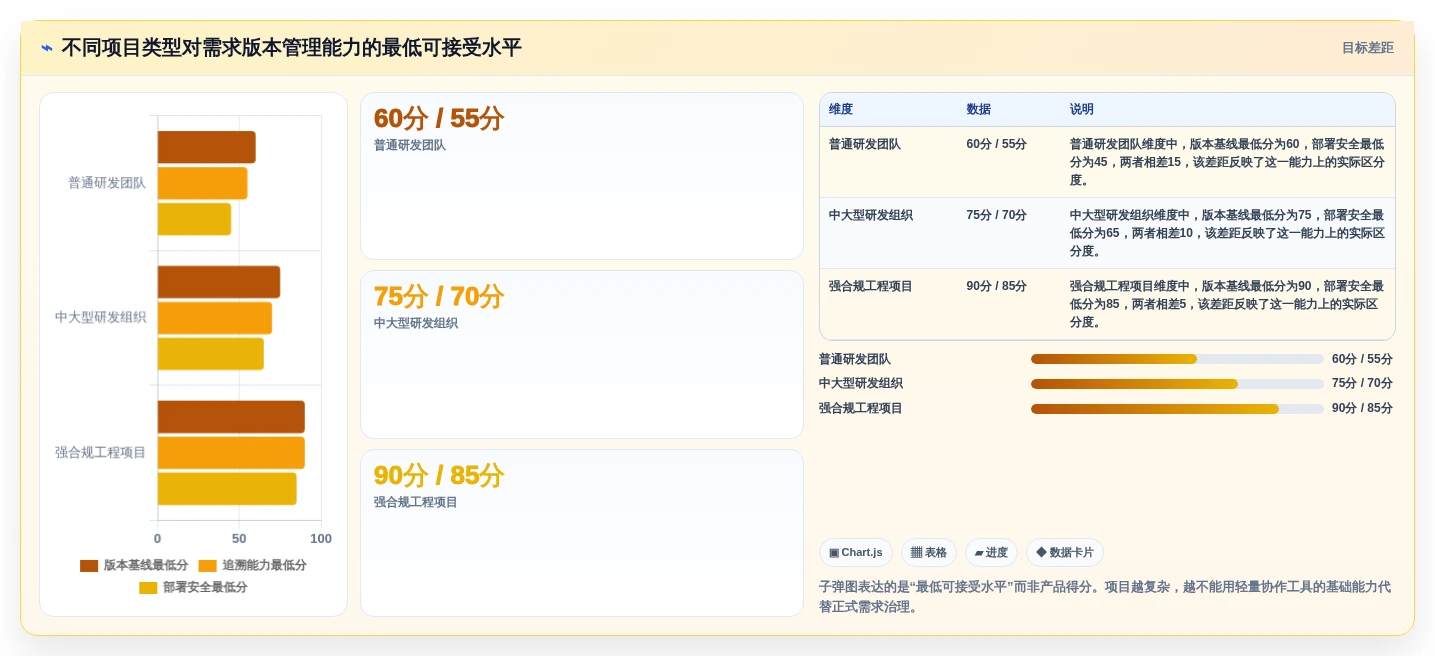Viewport: 1435px width, 656px height.
Task: Click the 目标差距 label in header
Action: click(x=1367, y=48)
